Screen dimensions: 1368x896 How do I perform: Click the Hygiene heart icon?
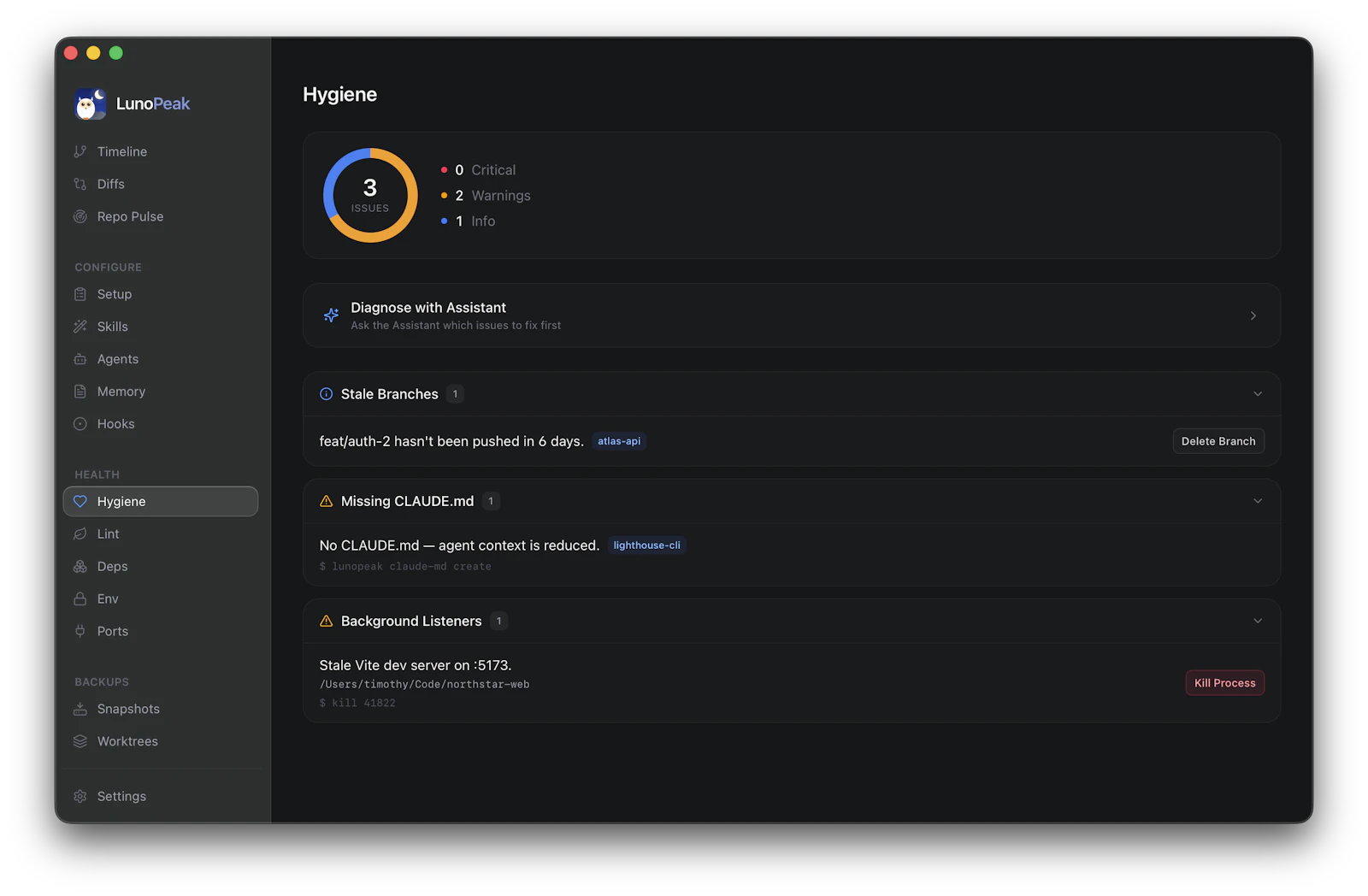(80, 502)
